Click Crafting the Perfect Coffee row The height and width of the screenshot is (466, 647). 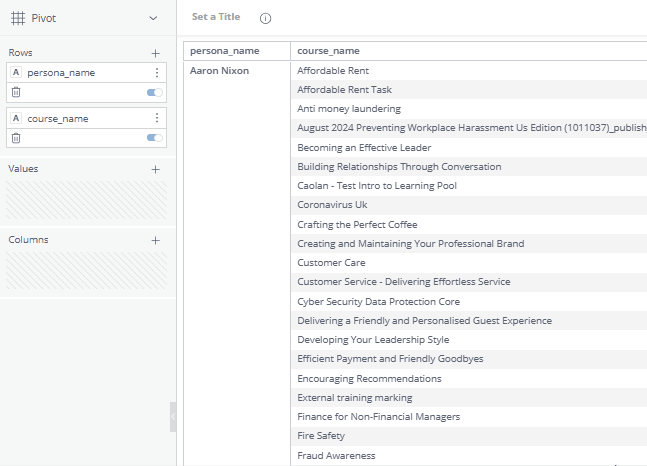[469, 225]
